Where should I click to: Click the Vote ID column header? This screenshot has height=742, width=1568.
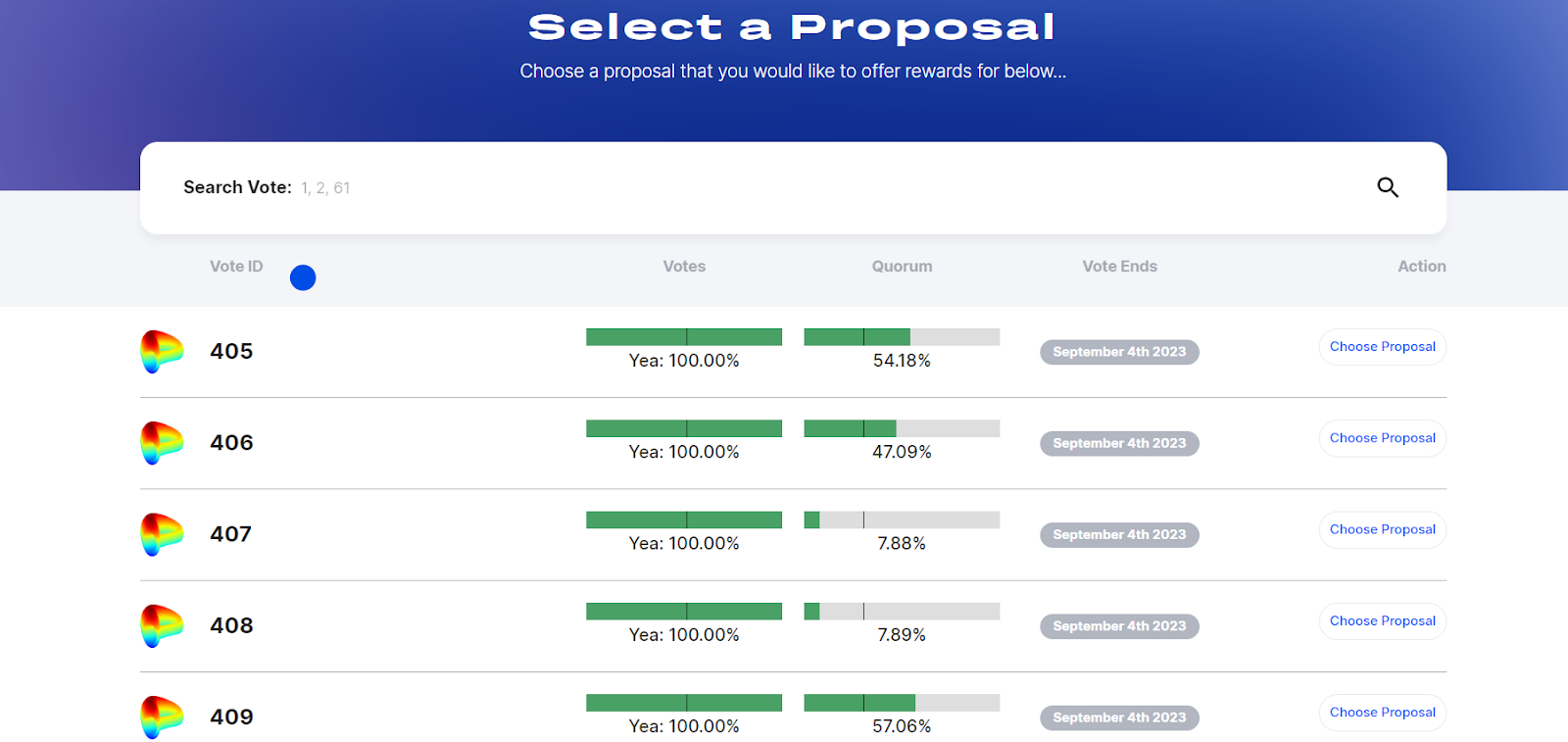(236, 267)
